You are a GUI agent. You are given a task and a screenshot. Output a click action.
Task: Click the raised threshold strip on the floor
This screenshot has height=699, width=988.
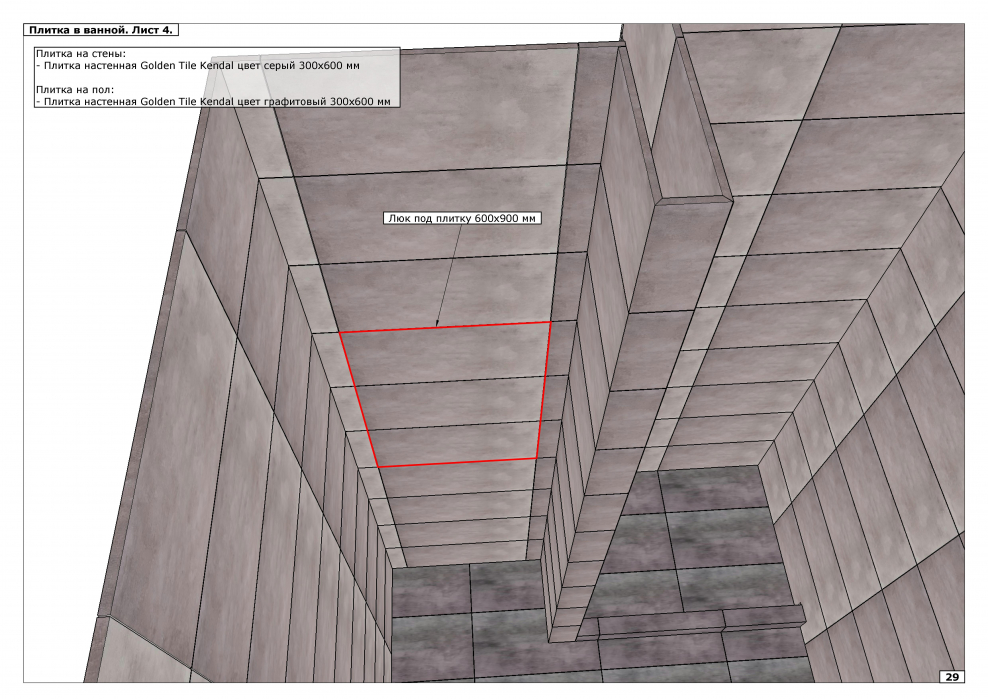click(x=700, y=620)
